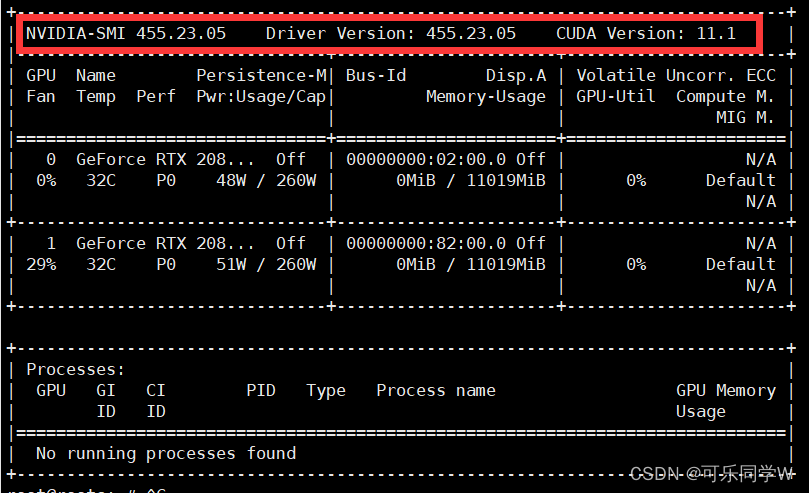The height and width of the screenshot is (493, 809).
Task: Click the 'CI' column header
Action: click(x=156, y=391)
